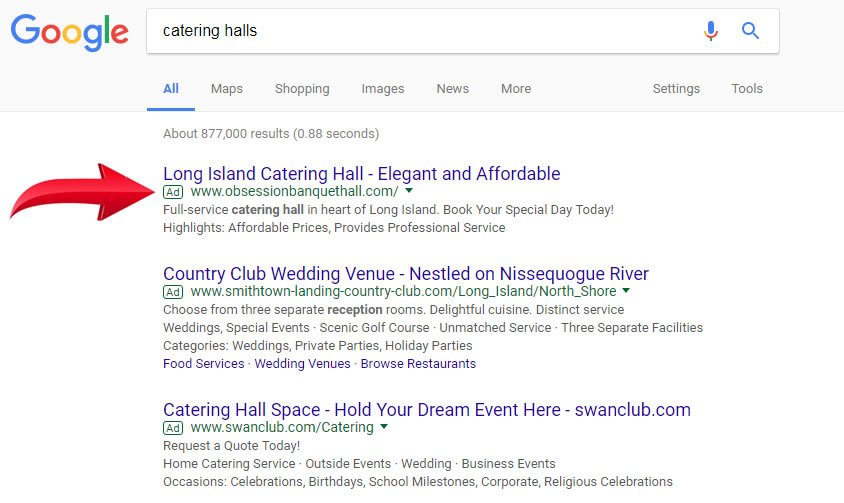Open the News tab
844x503 pixels.
(x=453, y=89)
